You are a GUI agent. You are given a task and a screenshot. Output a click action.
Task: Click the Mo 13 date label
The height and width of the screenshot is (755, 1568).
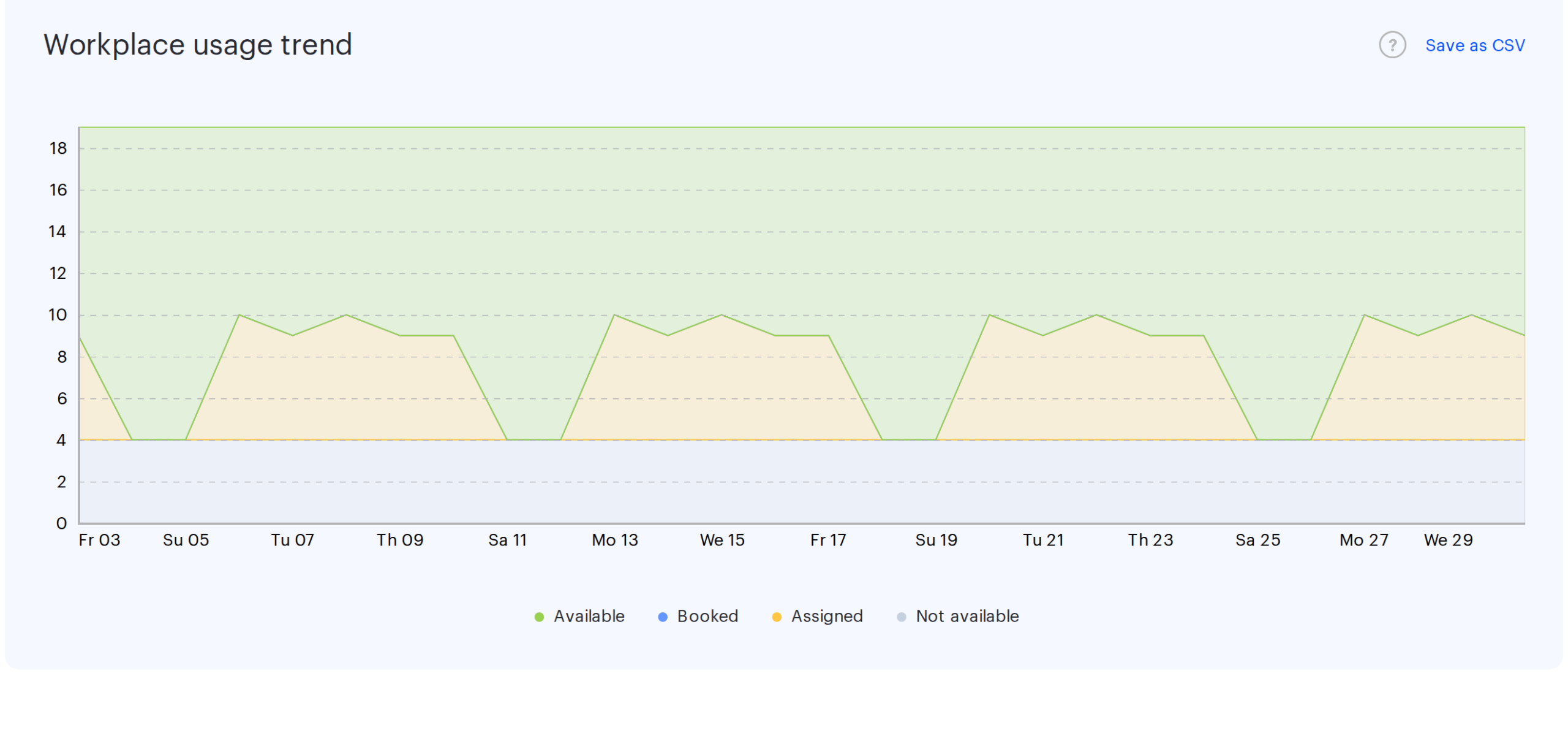614,540
